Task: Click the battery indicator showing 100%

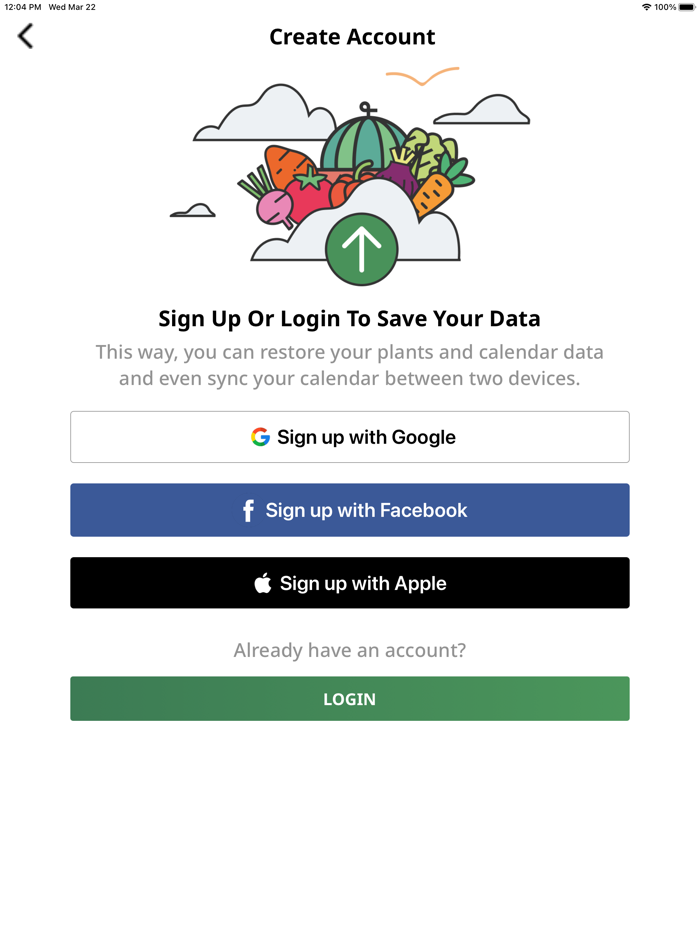Action: (x=685, y=7)
